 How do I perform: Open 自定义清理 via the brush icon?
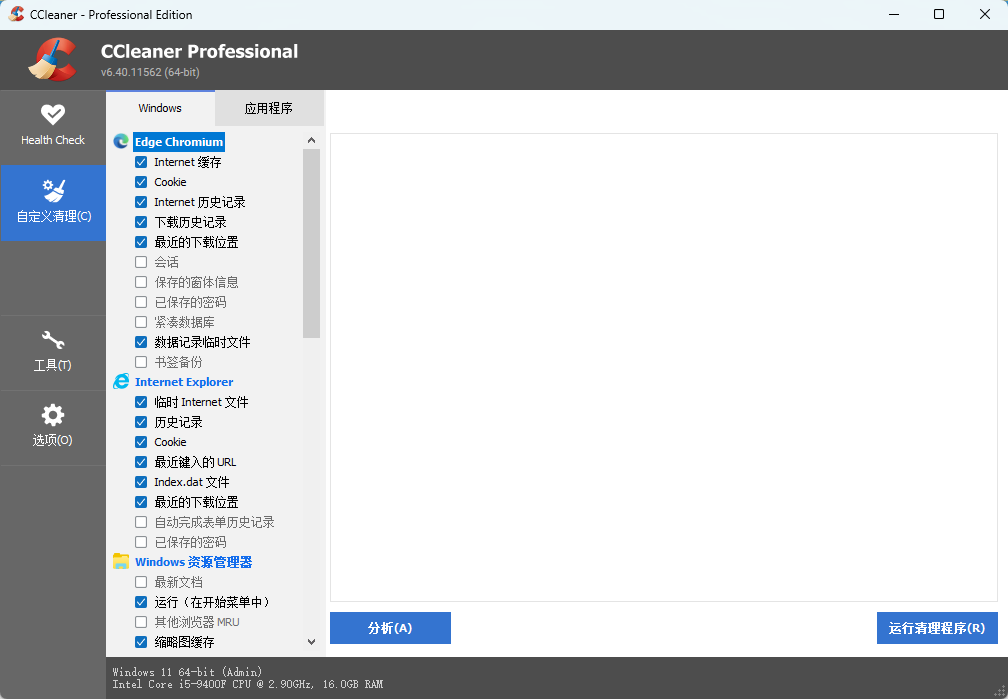click(x=53, y=190)
